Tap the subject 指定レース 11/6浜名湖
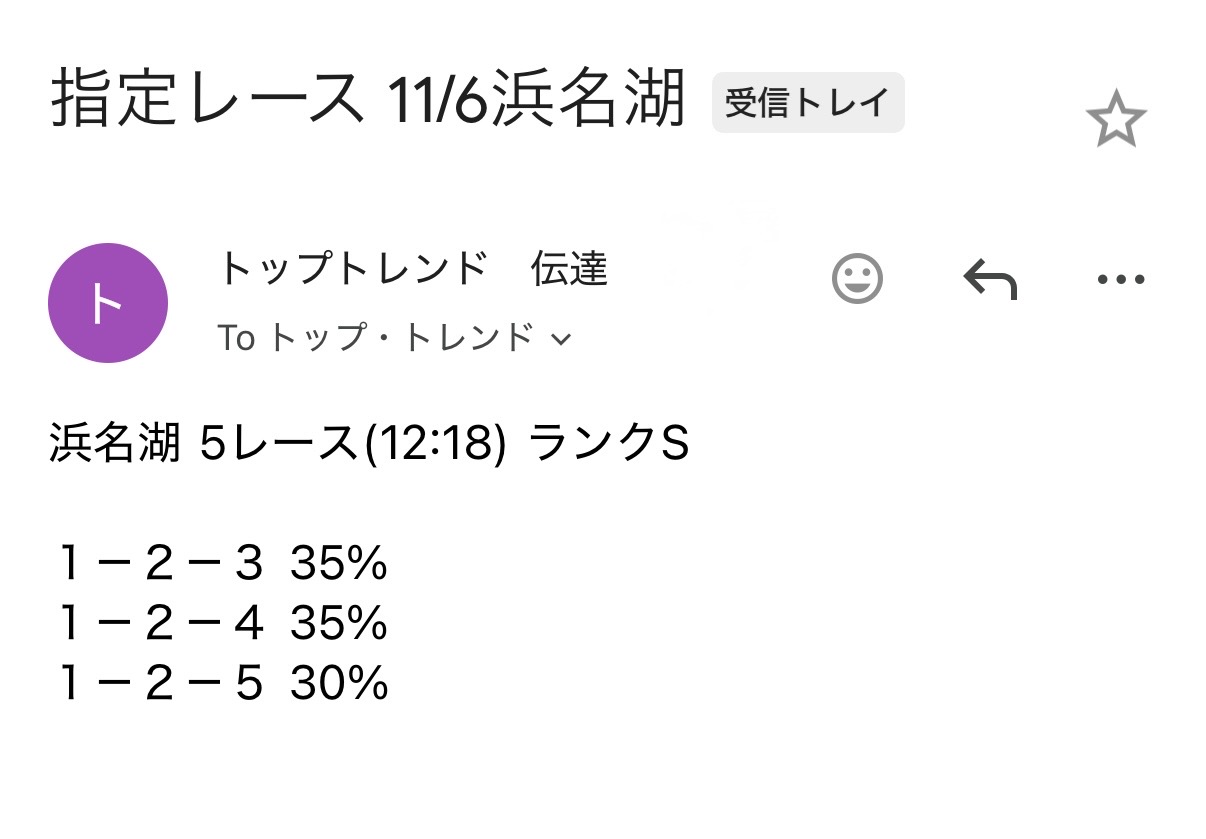Viewport: 1206px width, 839px height. point(368,100)
